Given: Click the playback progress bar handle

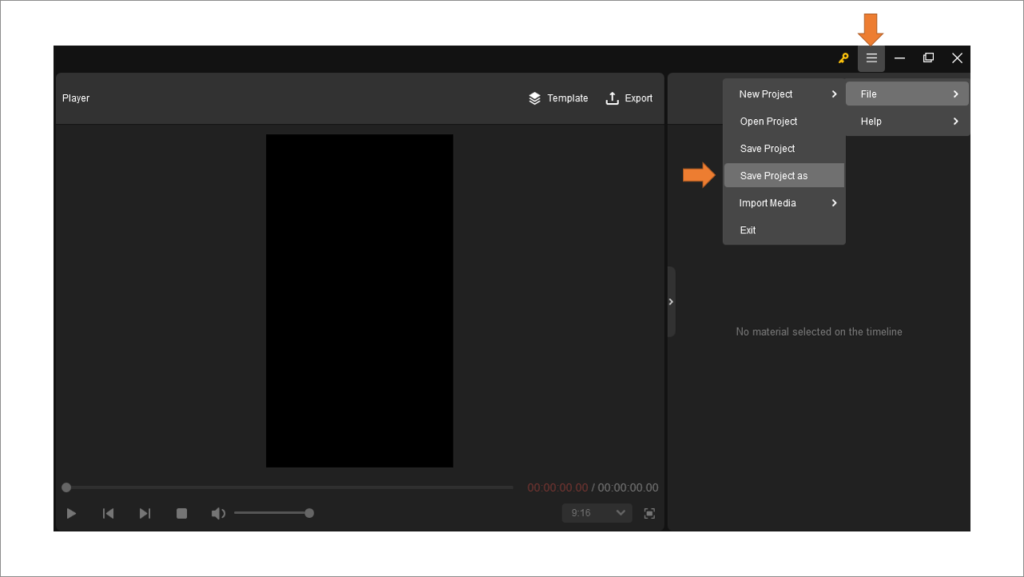Looking at the screenshot, I should click(66, 487).
